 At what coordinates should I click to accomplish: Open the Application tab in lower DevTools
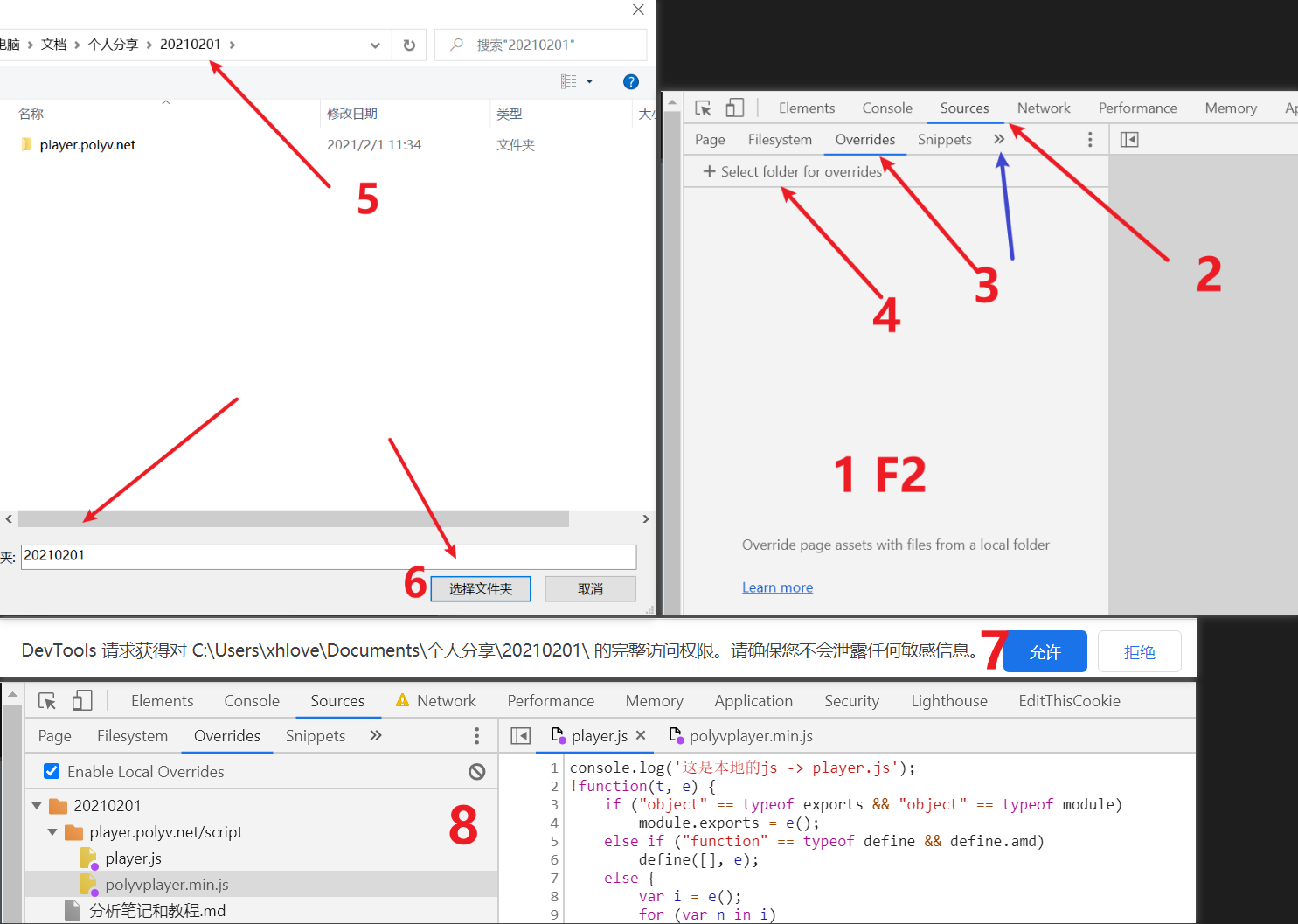(753, 701)
